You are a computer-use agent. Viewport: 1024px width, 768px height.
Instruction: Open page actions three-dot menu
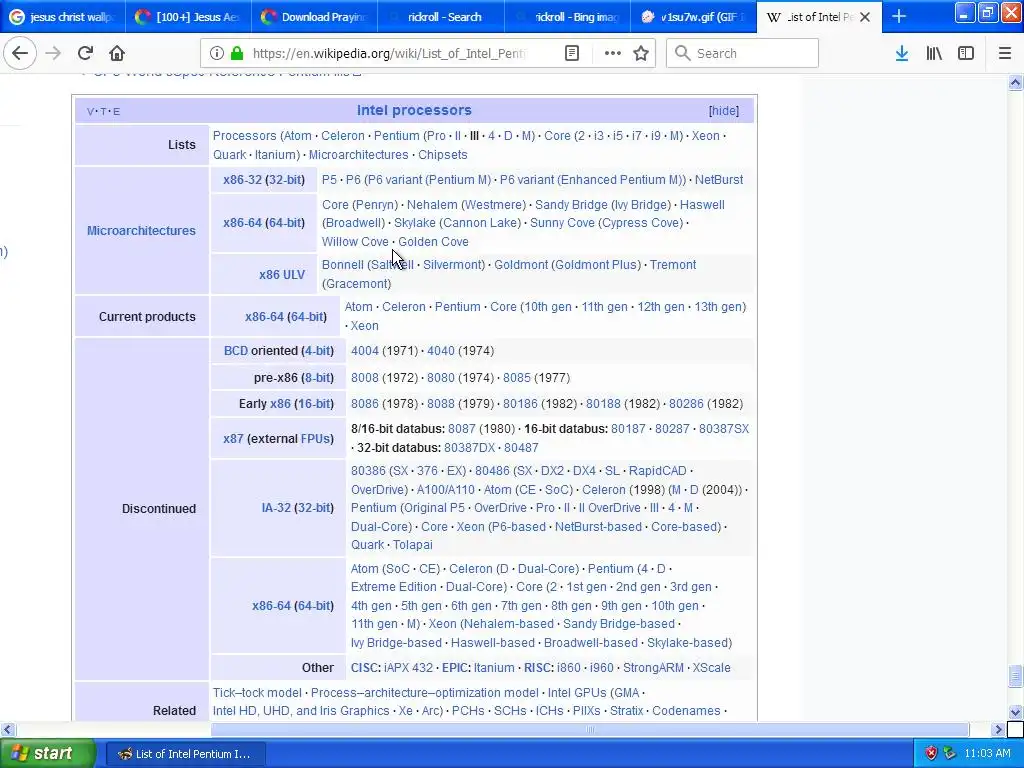coord(613,53)
